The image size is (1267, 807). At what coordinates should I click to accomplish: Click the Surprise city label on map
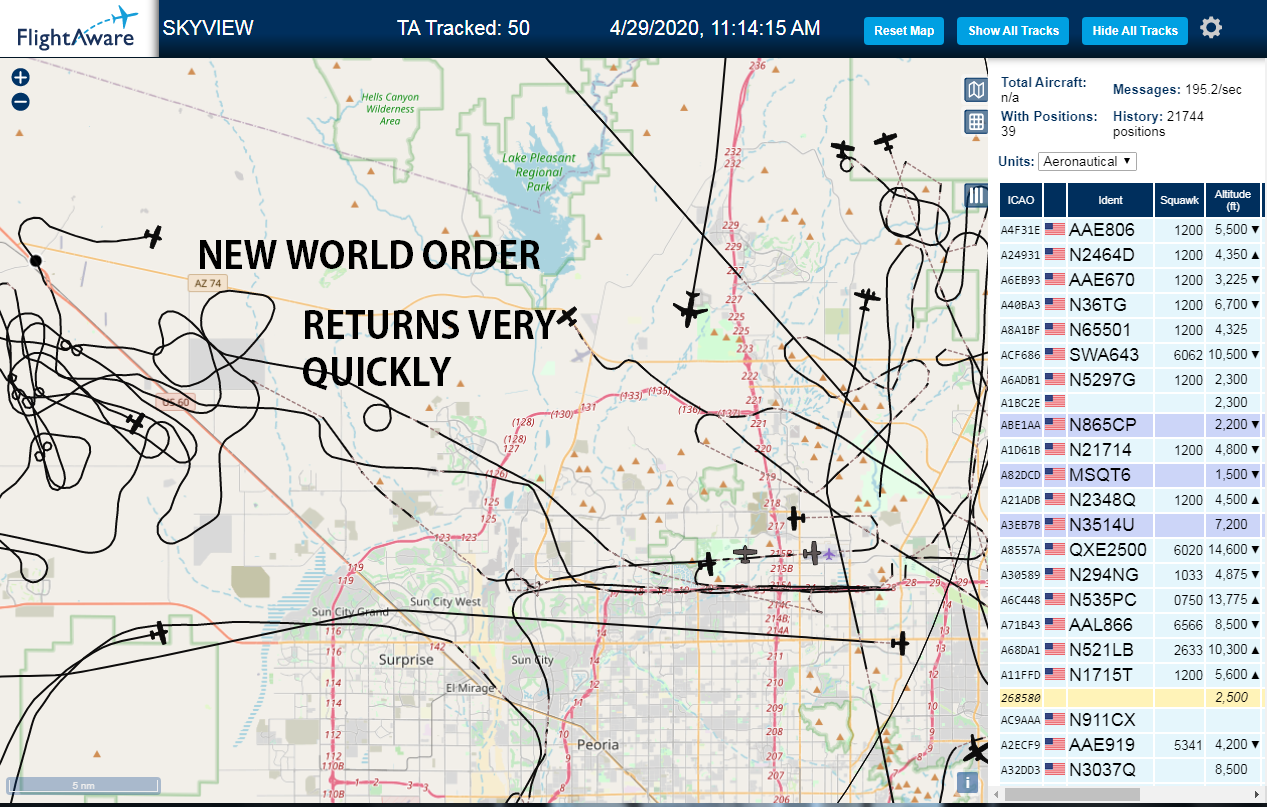click(406, 660)
